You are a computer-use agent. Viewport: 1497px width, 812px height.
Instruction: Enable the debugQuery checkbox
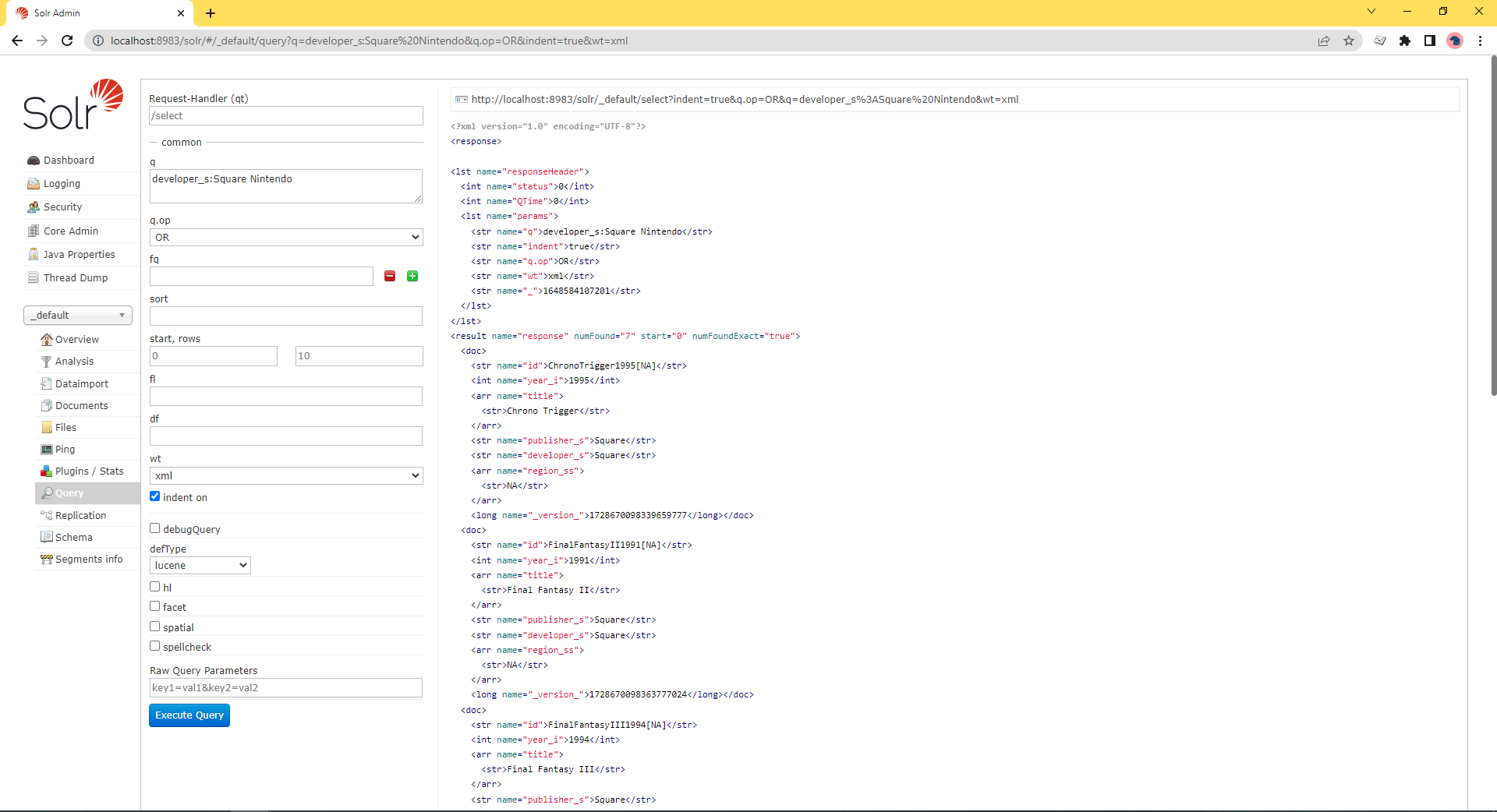click(x=155, y=528)
